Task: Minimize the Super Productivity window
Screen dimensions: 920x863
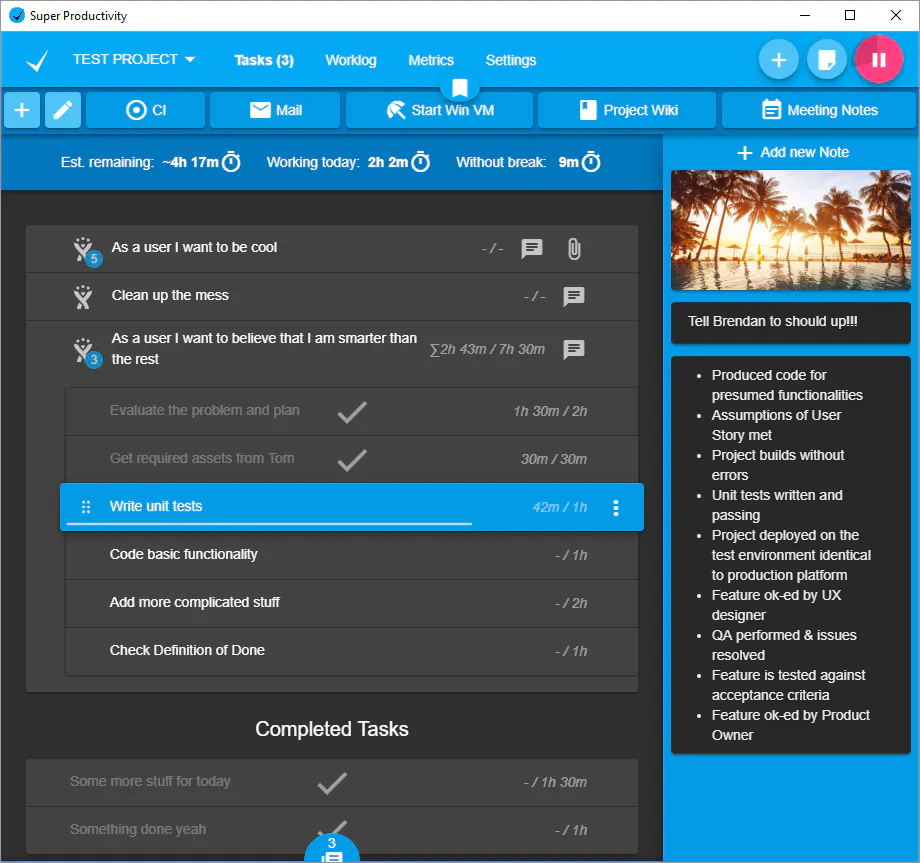Action: [805, 15]
